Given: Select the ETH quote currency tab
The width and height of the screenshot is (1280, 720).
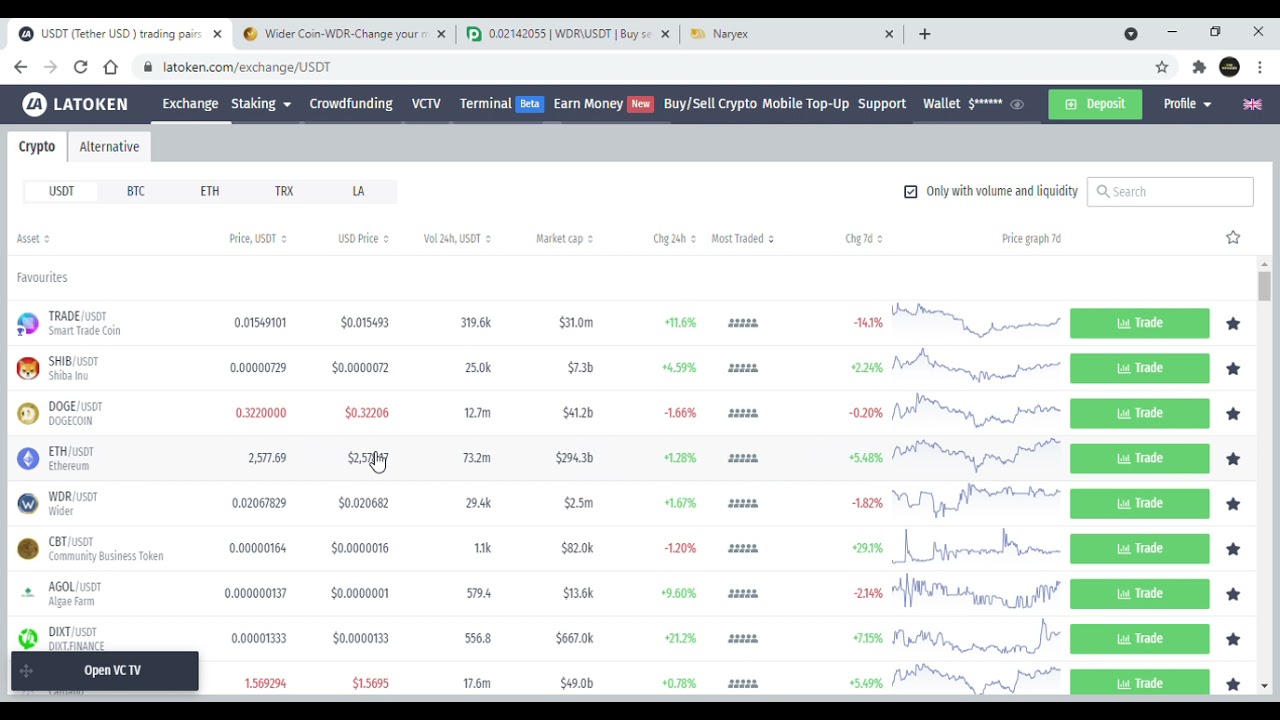Looking at the screenshot, I should click(x=210, y=191).
